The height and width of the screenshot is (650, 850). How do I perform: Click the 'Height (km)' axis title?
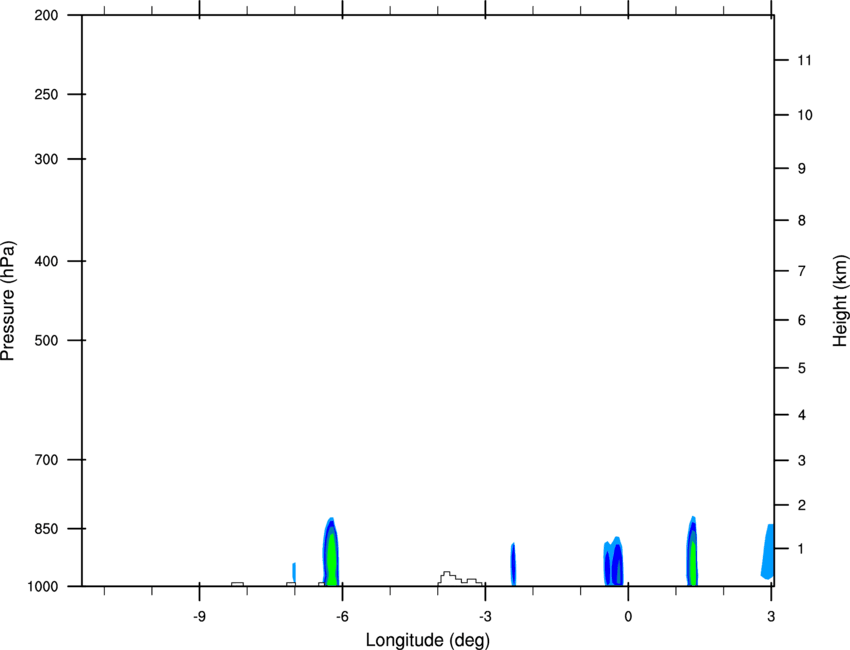click(x=840, y=300)
